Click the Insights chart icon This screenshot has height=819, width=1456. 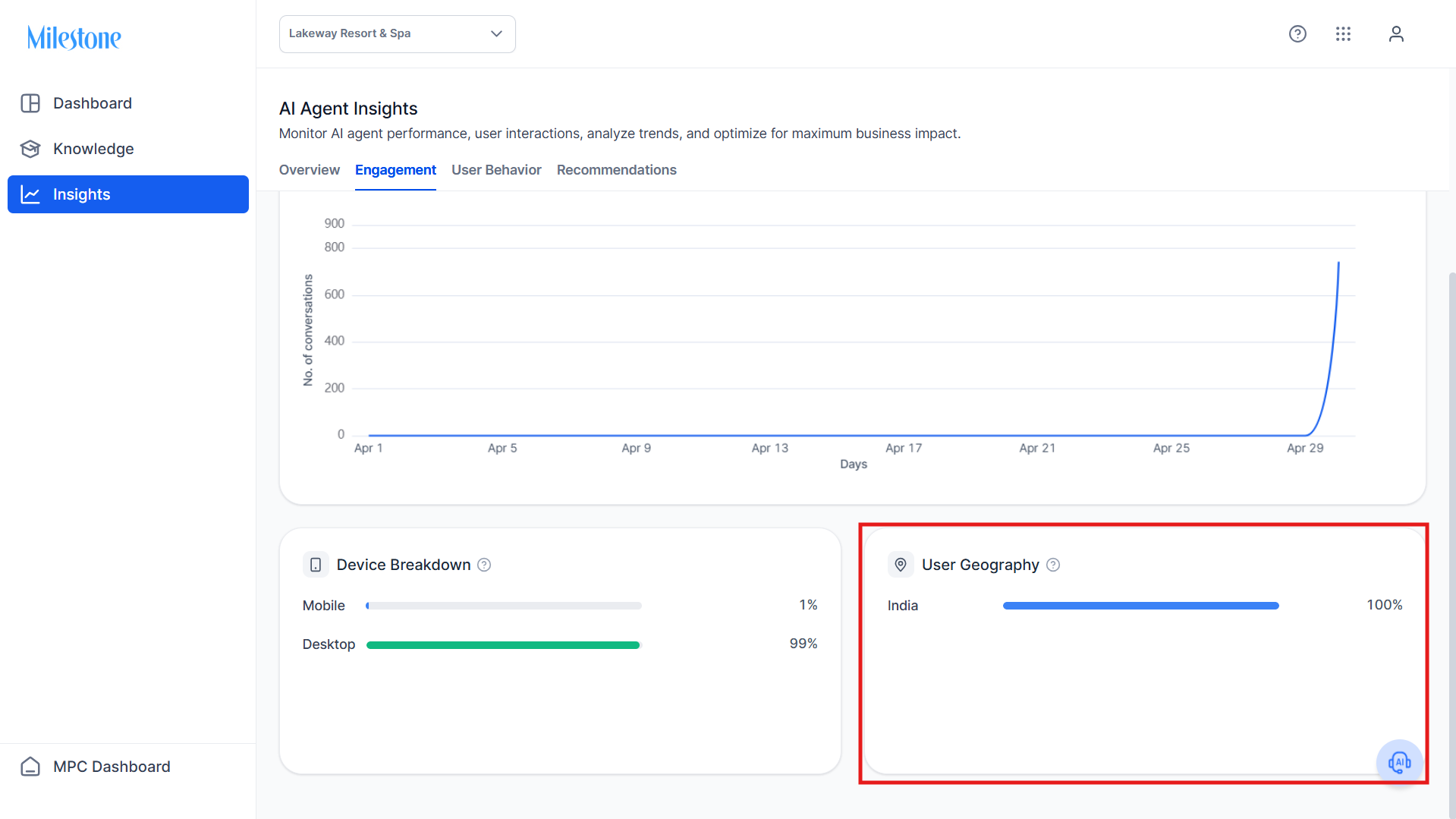coord(30,194)
